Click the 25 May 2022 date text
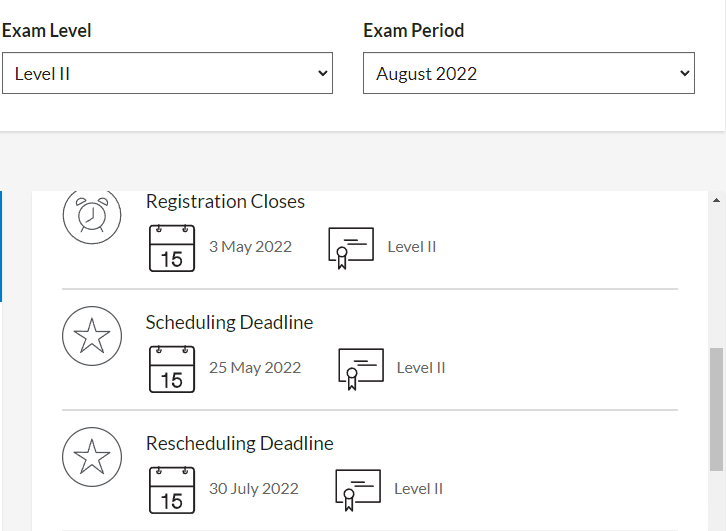726x531 pixels. tap(255, 368)
